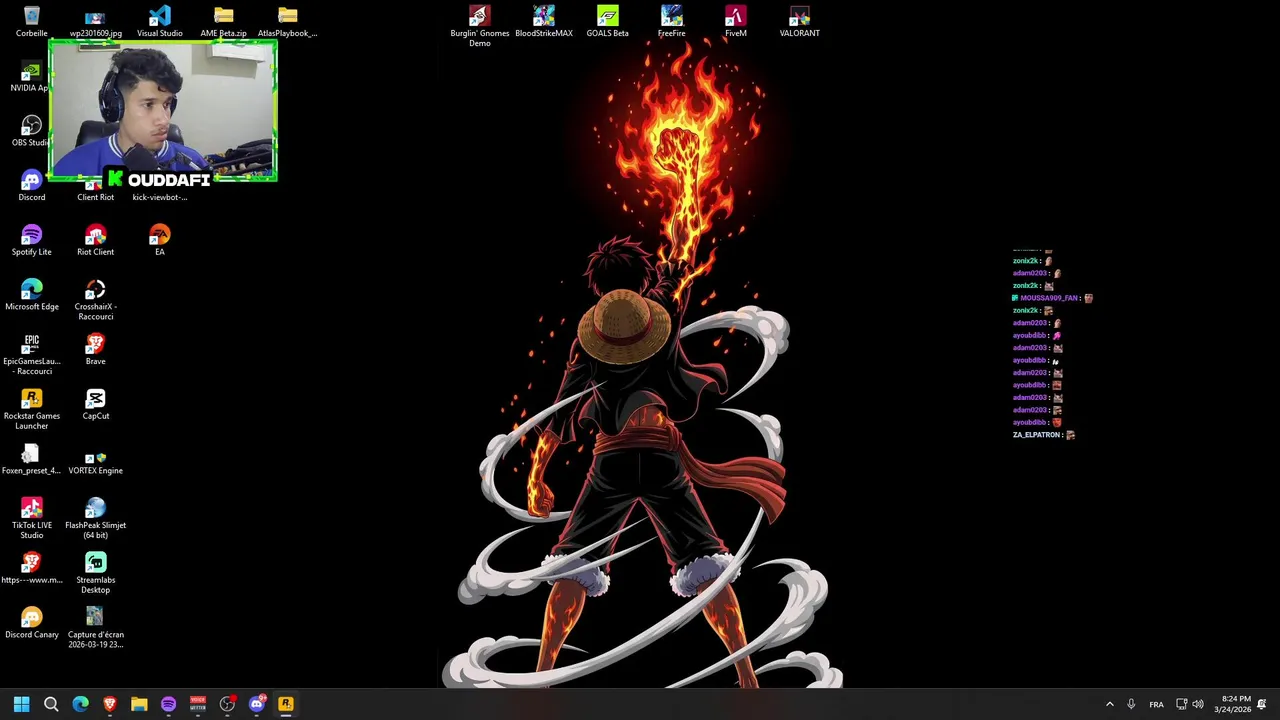
Task: Select the Foxen_preset_4 file icon
Action: [x=32, y=460]
